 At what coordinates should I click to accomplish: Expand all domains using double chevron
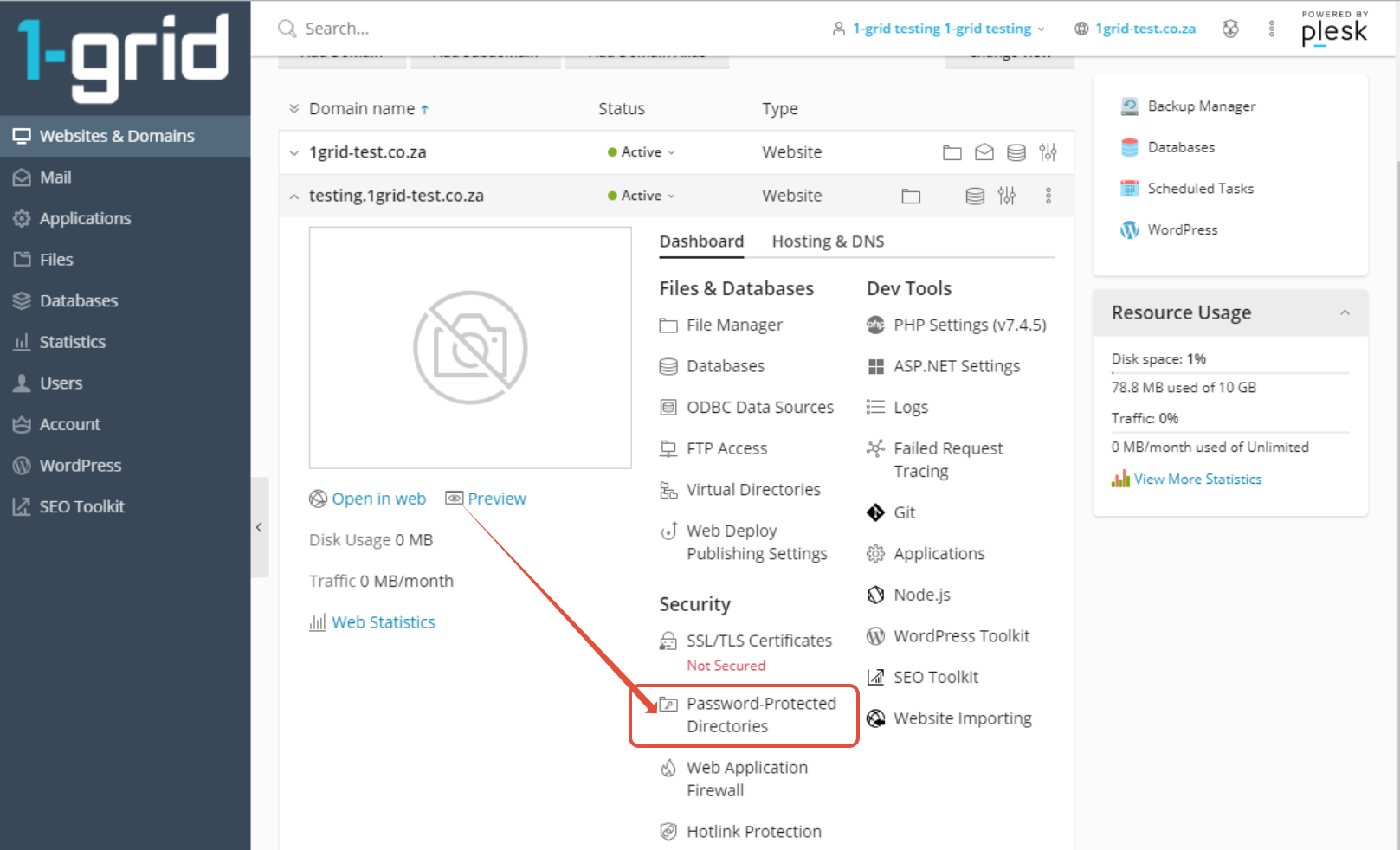point(294,109)
